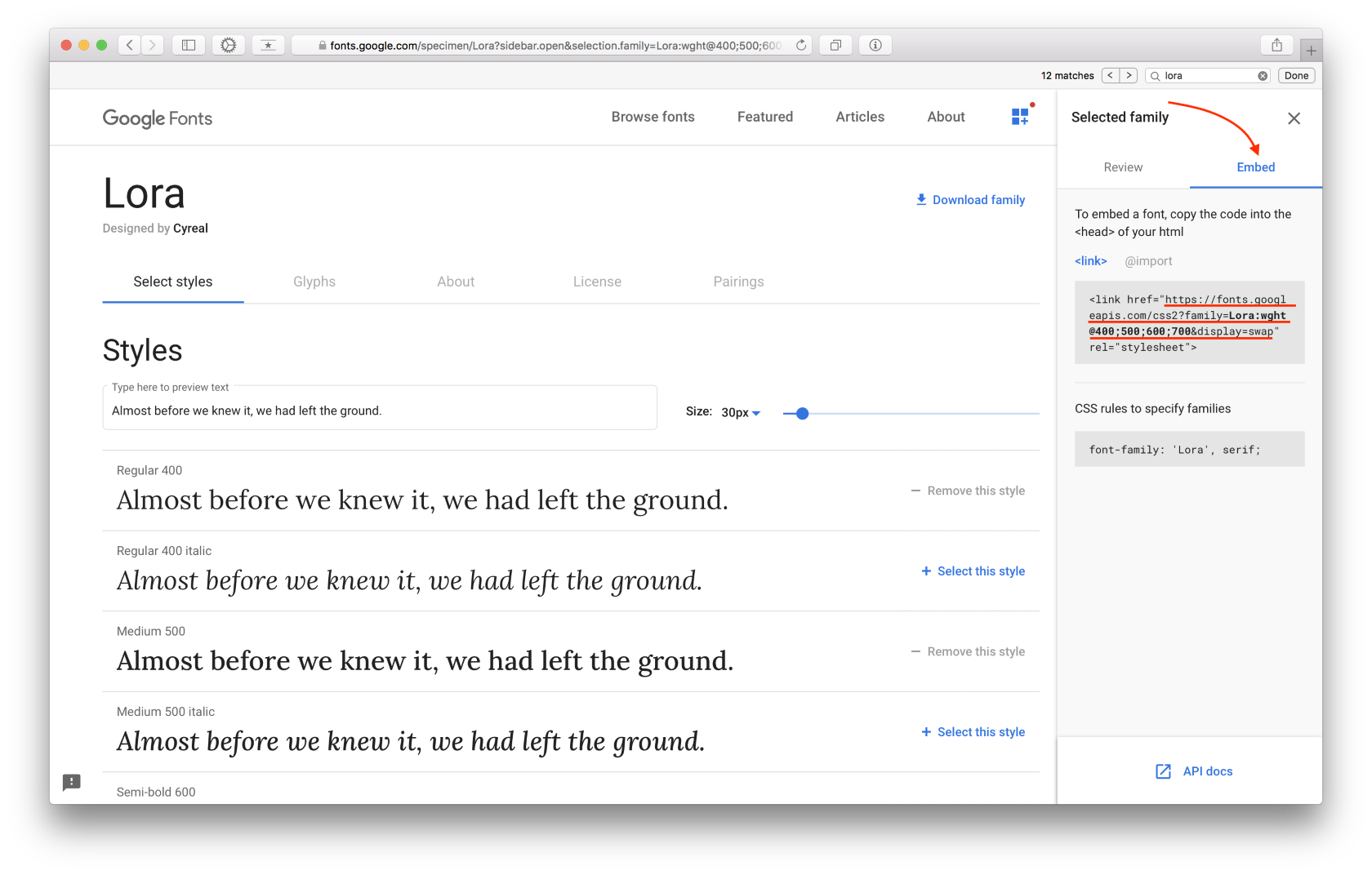Go back with the Safari back arrow
This screenshot has height=875, width=1372.
click(130, 46)
